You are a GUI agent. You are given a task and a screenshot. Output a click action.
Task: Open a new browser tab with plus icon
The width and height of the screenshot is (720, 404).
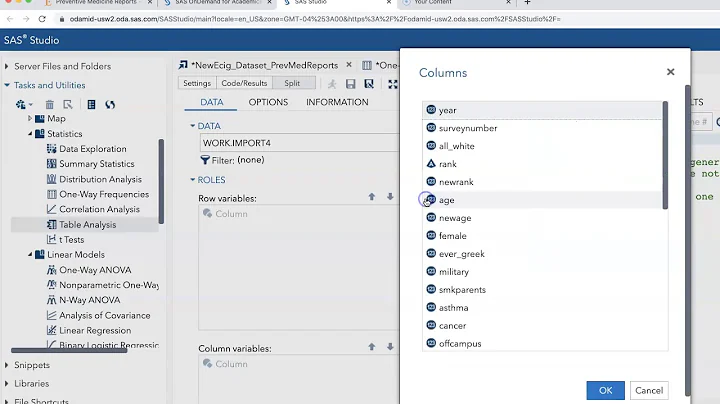[x=527, y=3]
